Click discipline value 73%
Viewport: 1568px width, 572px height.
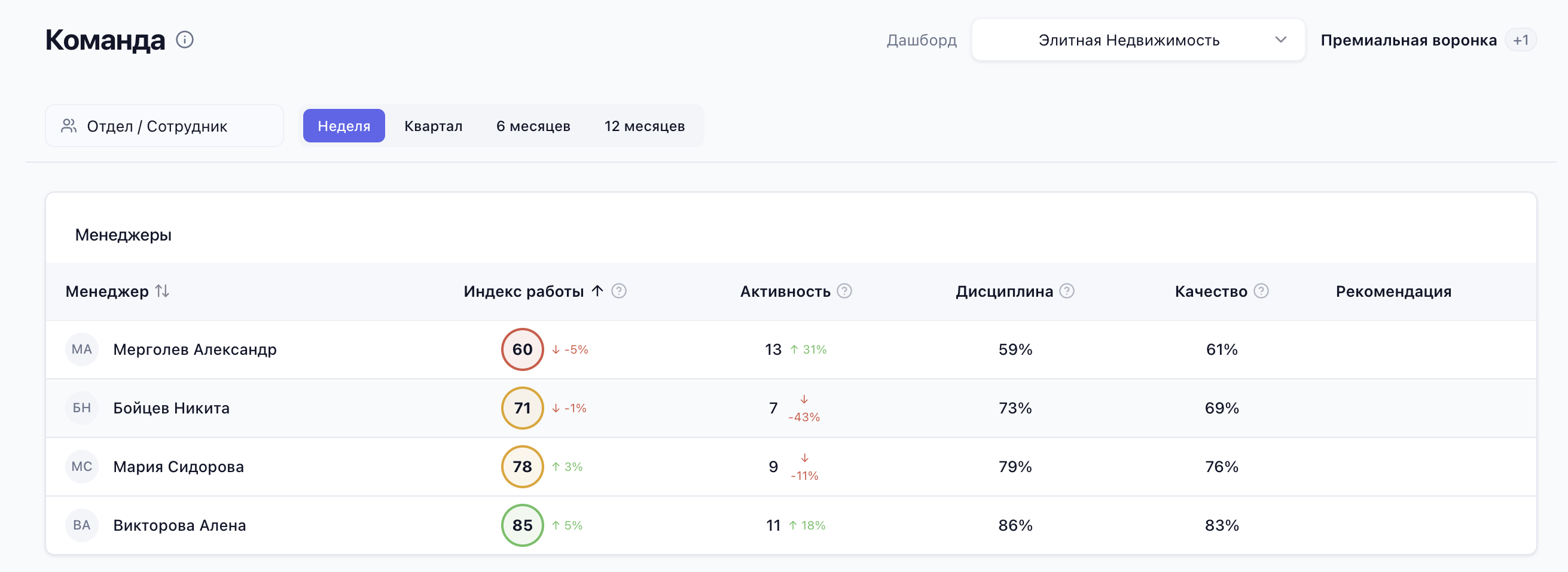click(1015, 407)
